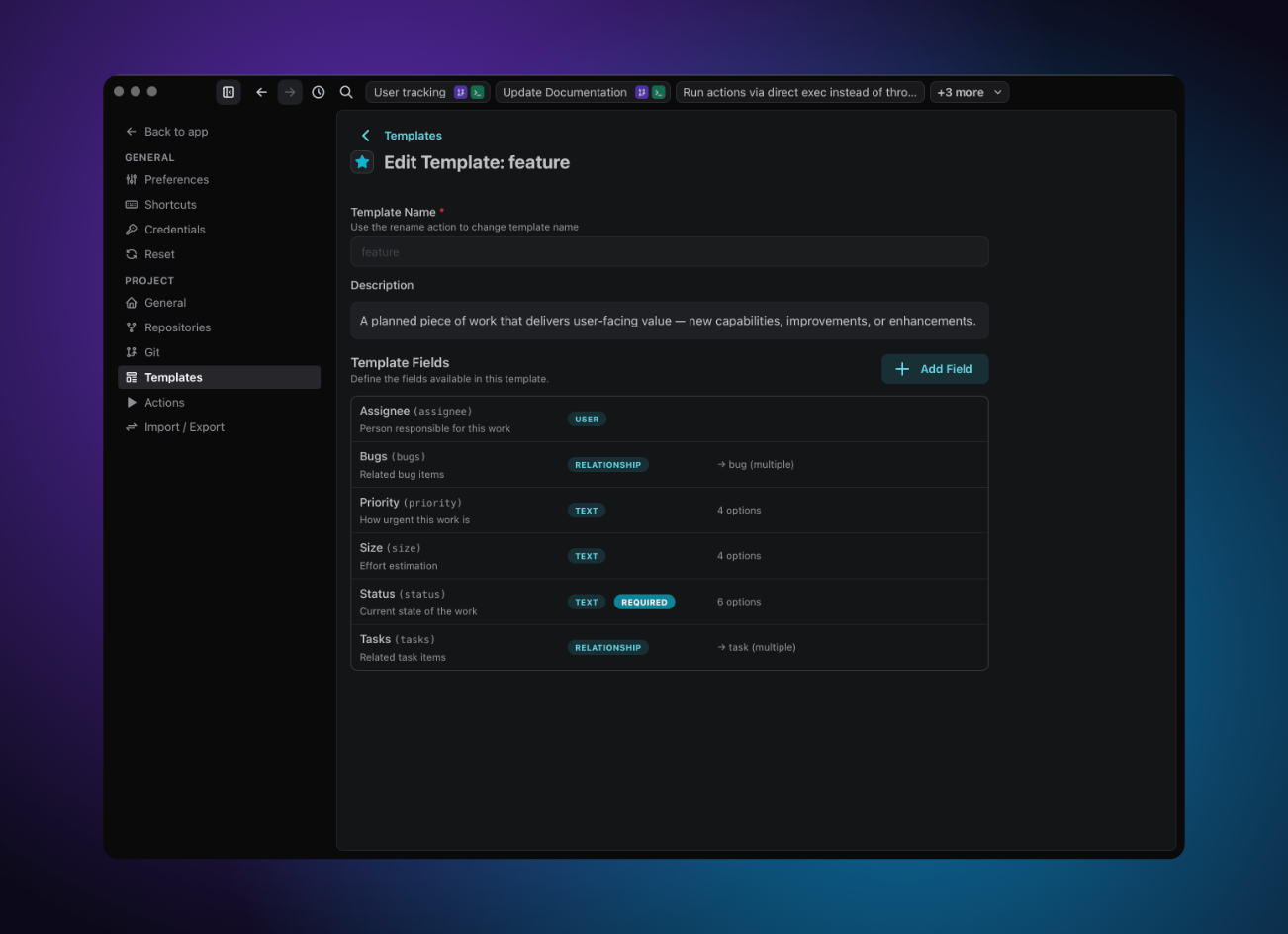Click the Template Name input field
1288x934 pixels.
670,252
